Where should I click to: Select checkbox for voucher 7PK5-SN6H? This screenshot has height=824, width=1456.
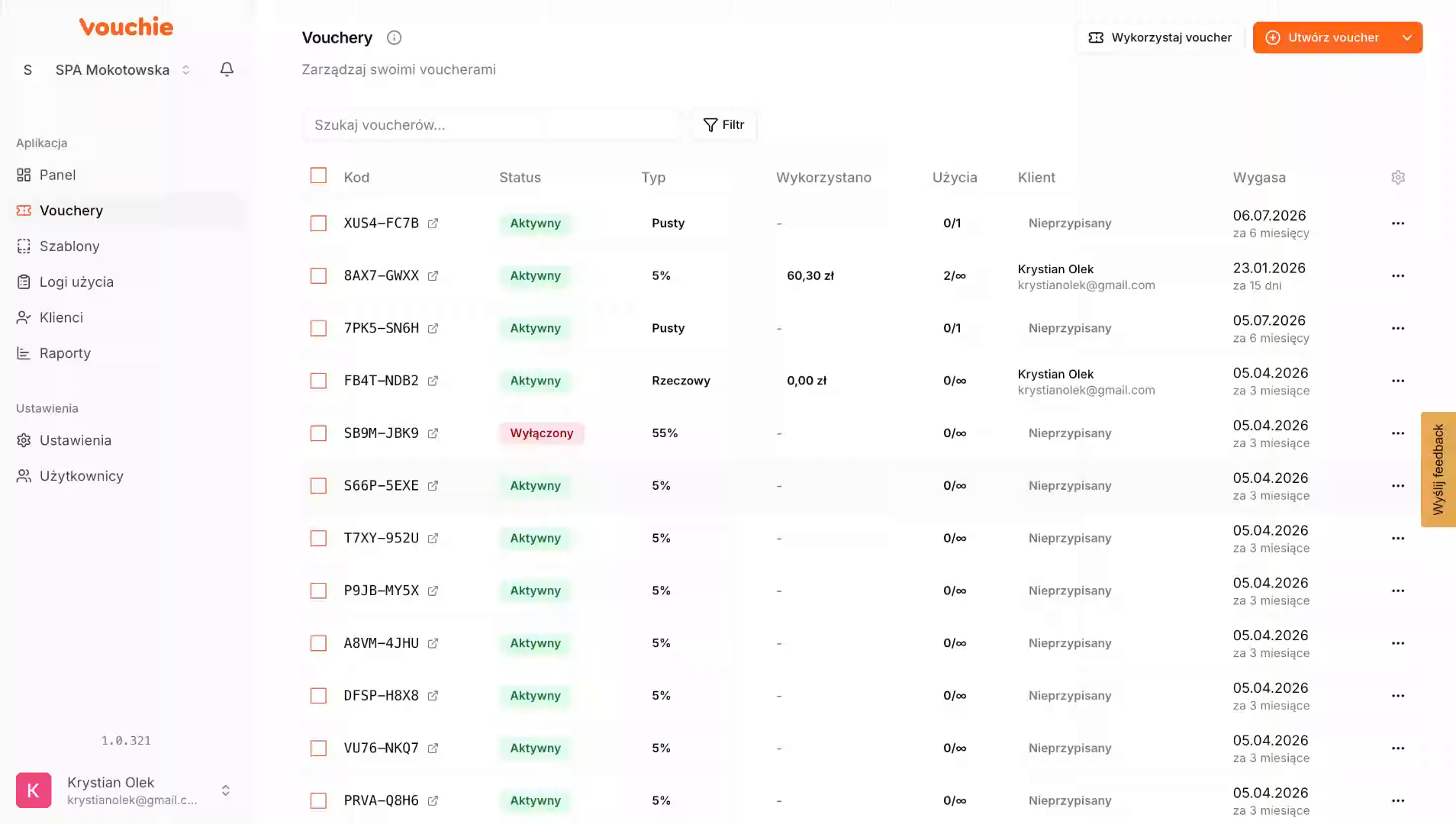point(318,328)
